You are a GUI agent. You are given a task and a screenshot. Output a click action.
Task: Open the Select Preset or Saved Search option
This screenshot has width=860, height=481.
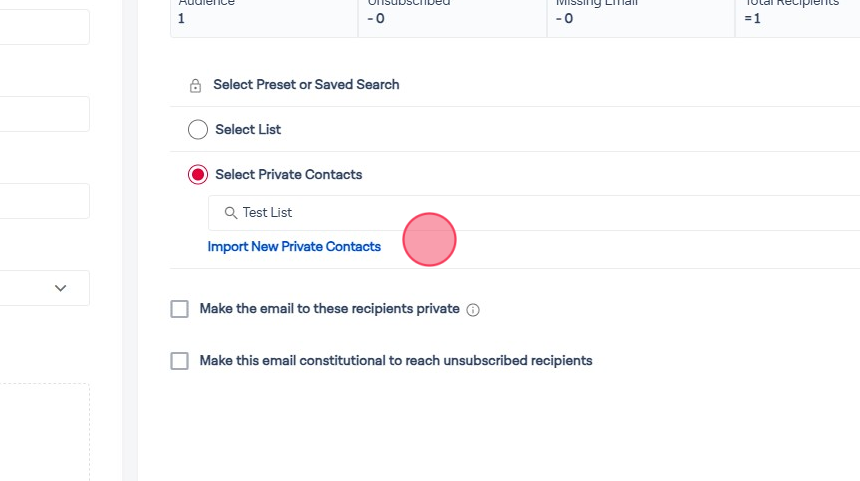(x=306, y=85)
